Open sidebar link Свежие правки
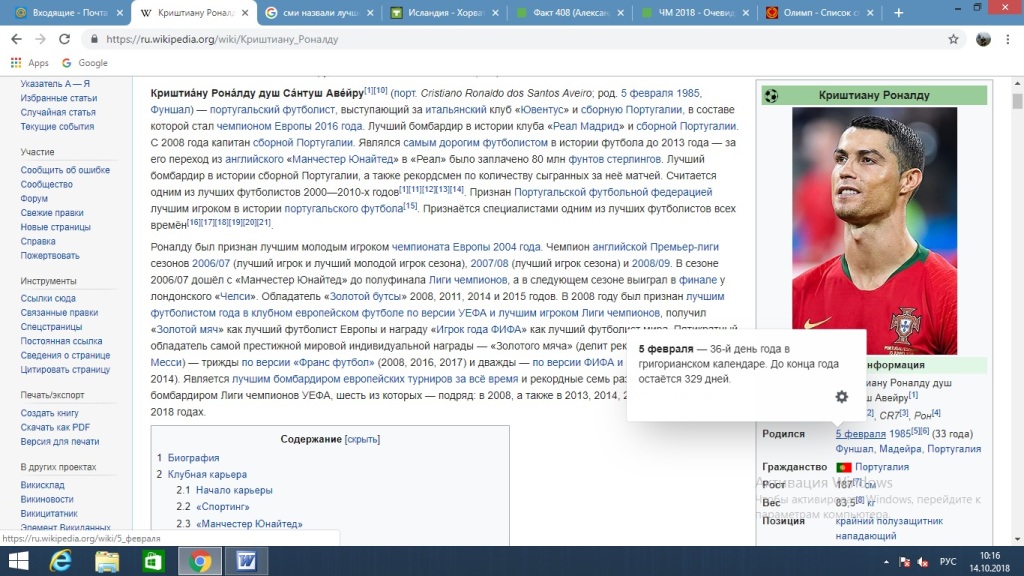The height and width of the screenshot is (576, 1024). [x=52, y=213]
